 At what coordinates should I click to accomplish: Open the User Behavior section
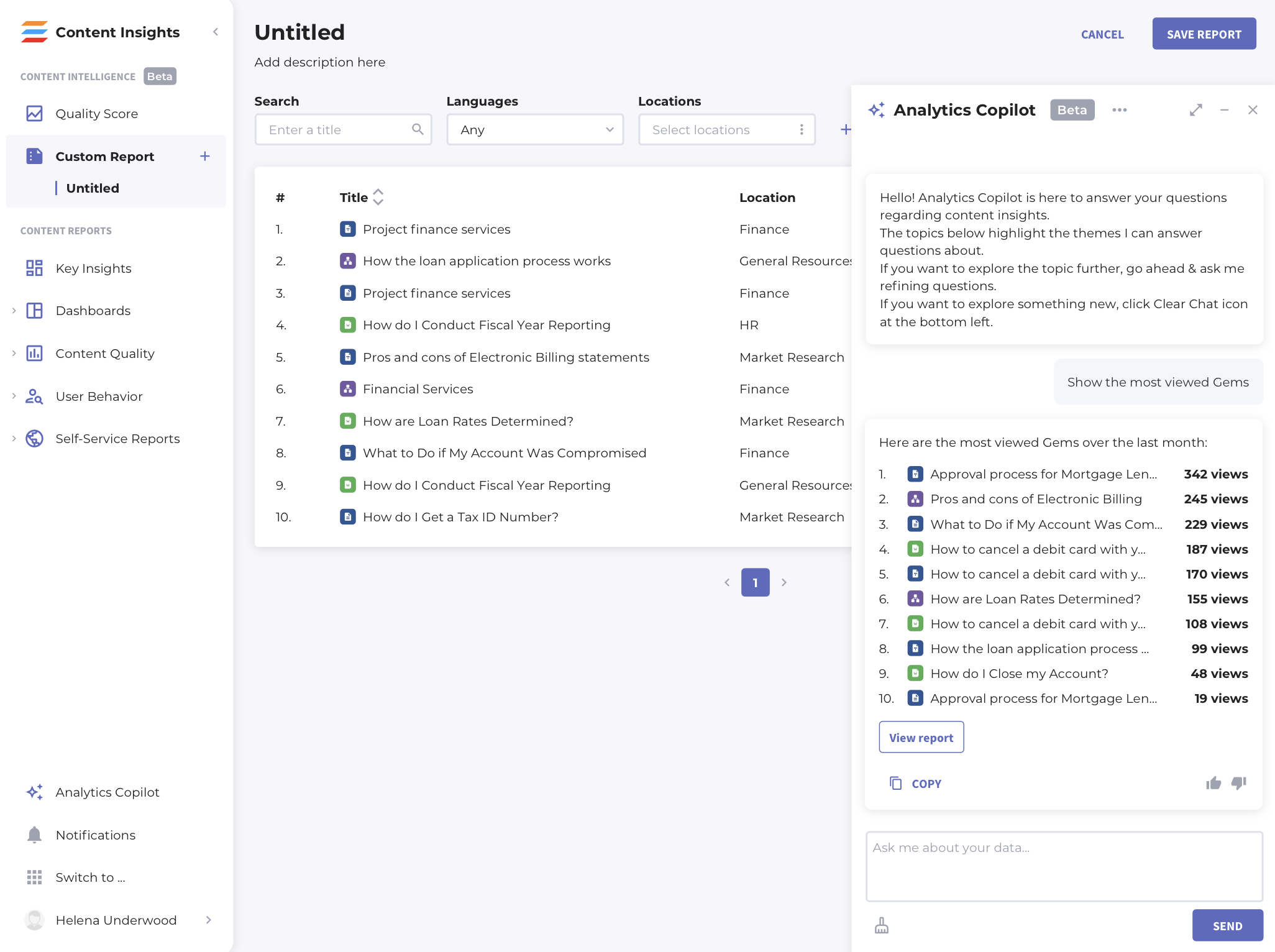(99, 396)
